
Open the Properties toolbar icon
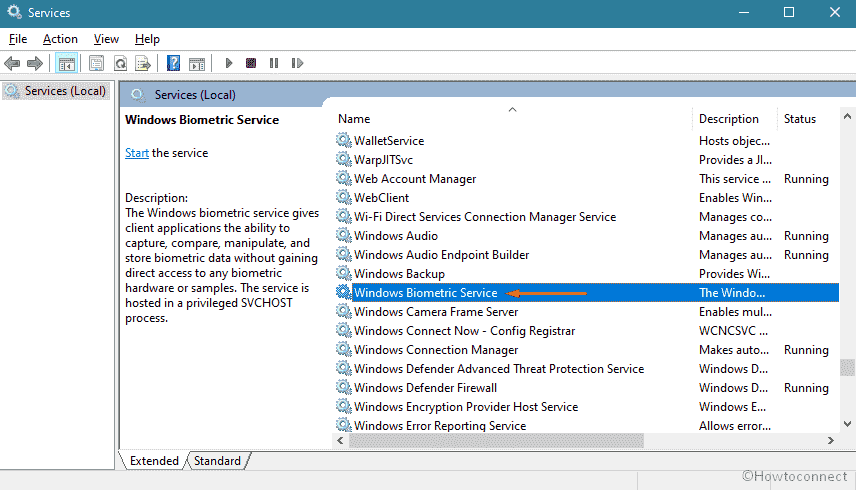click(x=97, y=63)
